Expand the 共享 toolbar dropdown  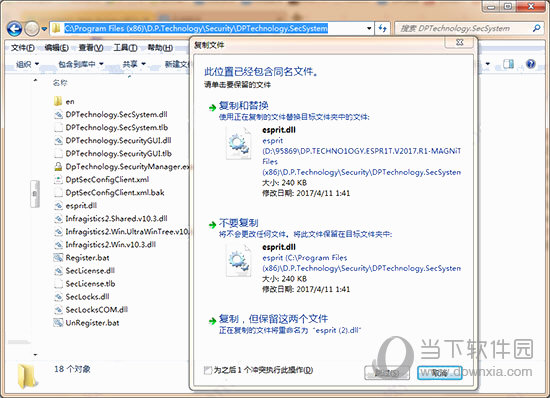[x=134, y=64]
